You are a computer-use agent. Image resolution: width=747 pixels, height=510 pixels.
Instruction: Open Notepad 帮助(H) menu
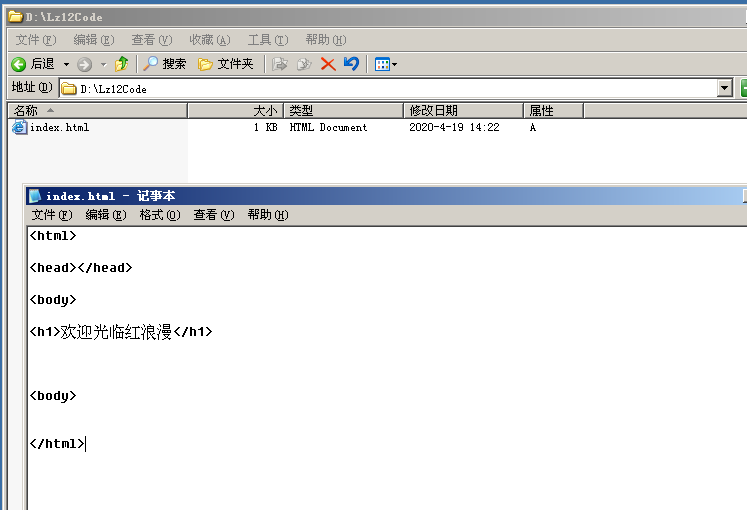click(268, 215)
